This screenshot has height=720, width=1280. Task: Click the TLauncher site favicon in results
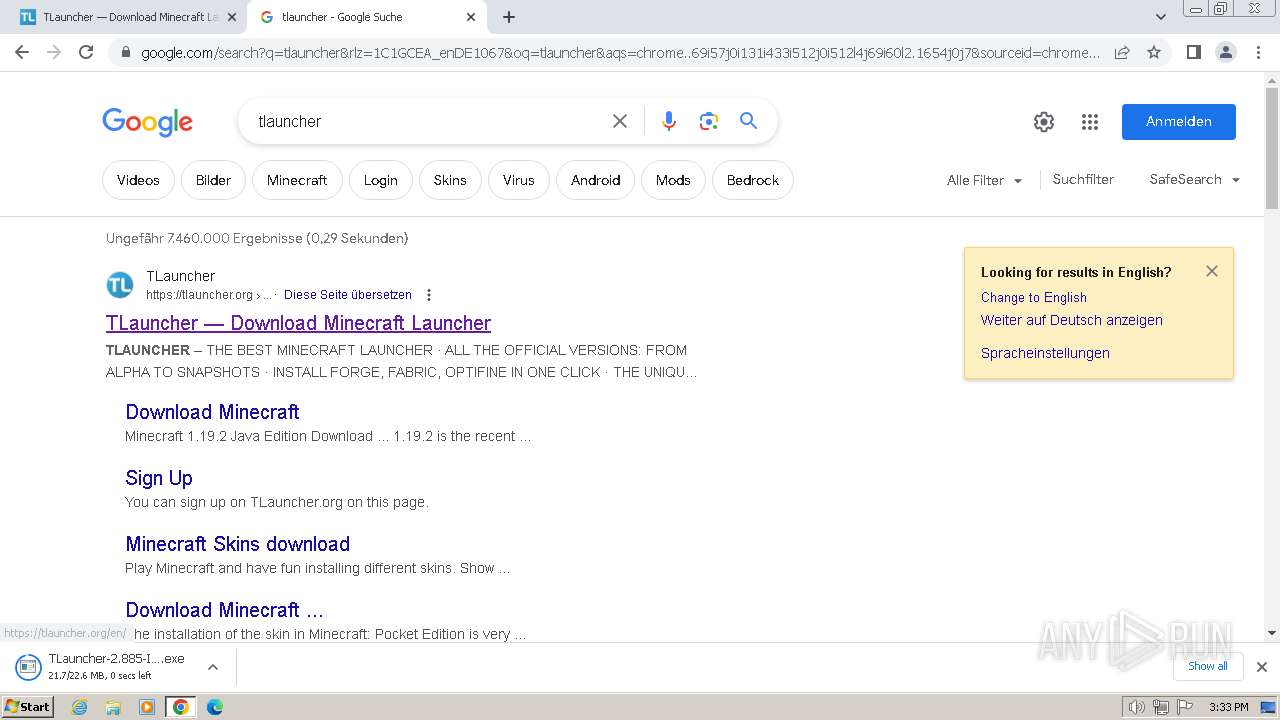point(120,285)
